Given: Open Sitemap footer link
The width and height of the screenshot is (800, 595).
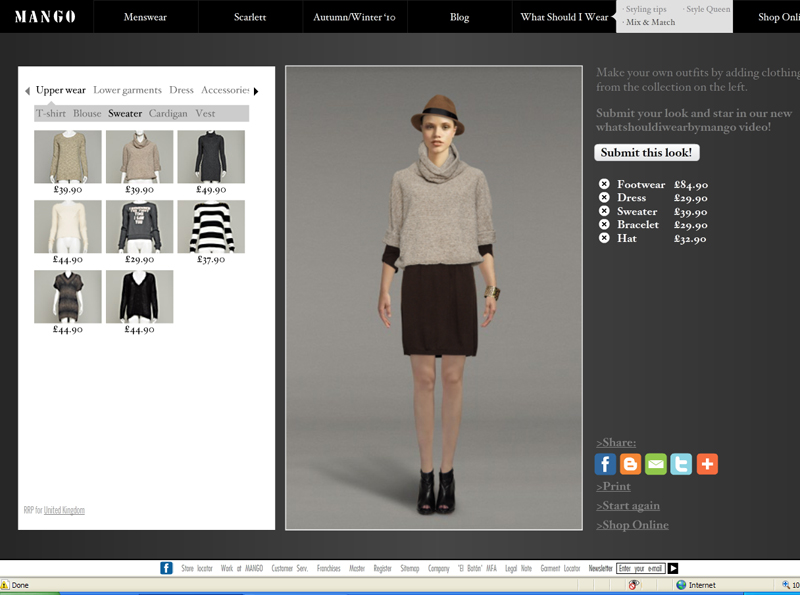Looking at the screenshot, I should tap(410, 568).
